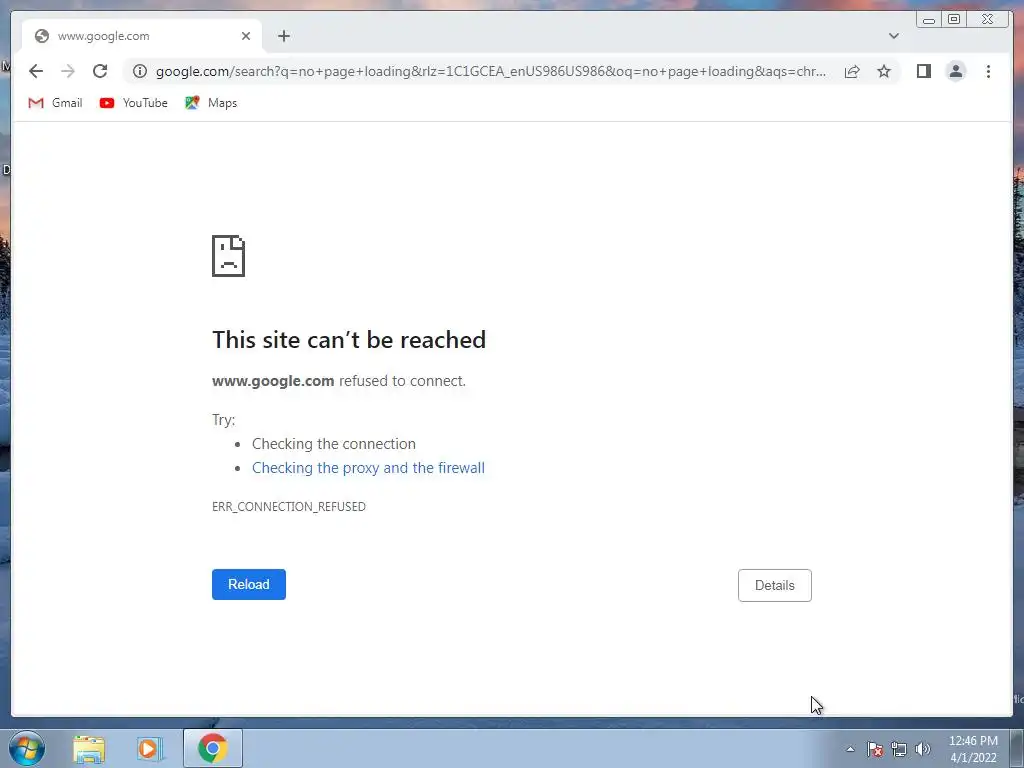Image resolution: width=1024 pixels, height=768 pixels.
Task: Bookmark this tab with the star icon
Action: point(884,71)
